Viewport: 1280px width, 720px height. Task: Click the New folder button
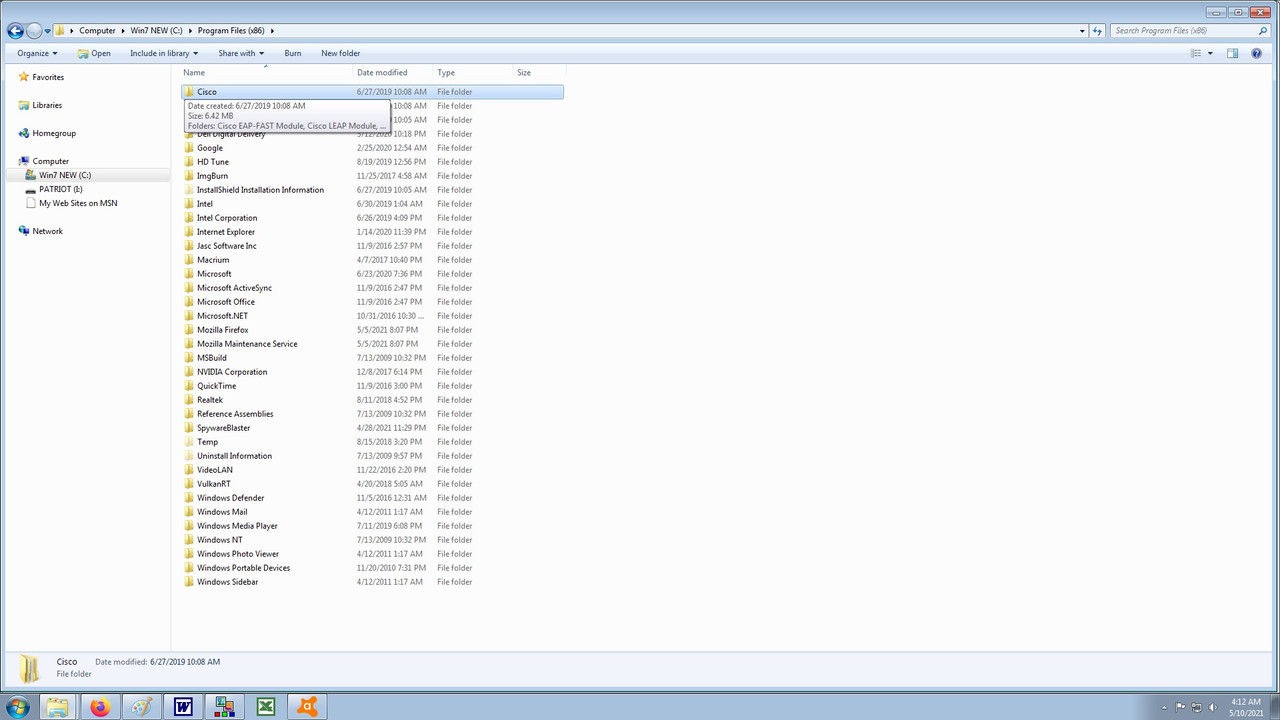pyautogui.click(x=340, y=53)
